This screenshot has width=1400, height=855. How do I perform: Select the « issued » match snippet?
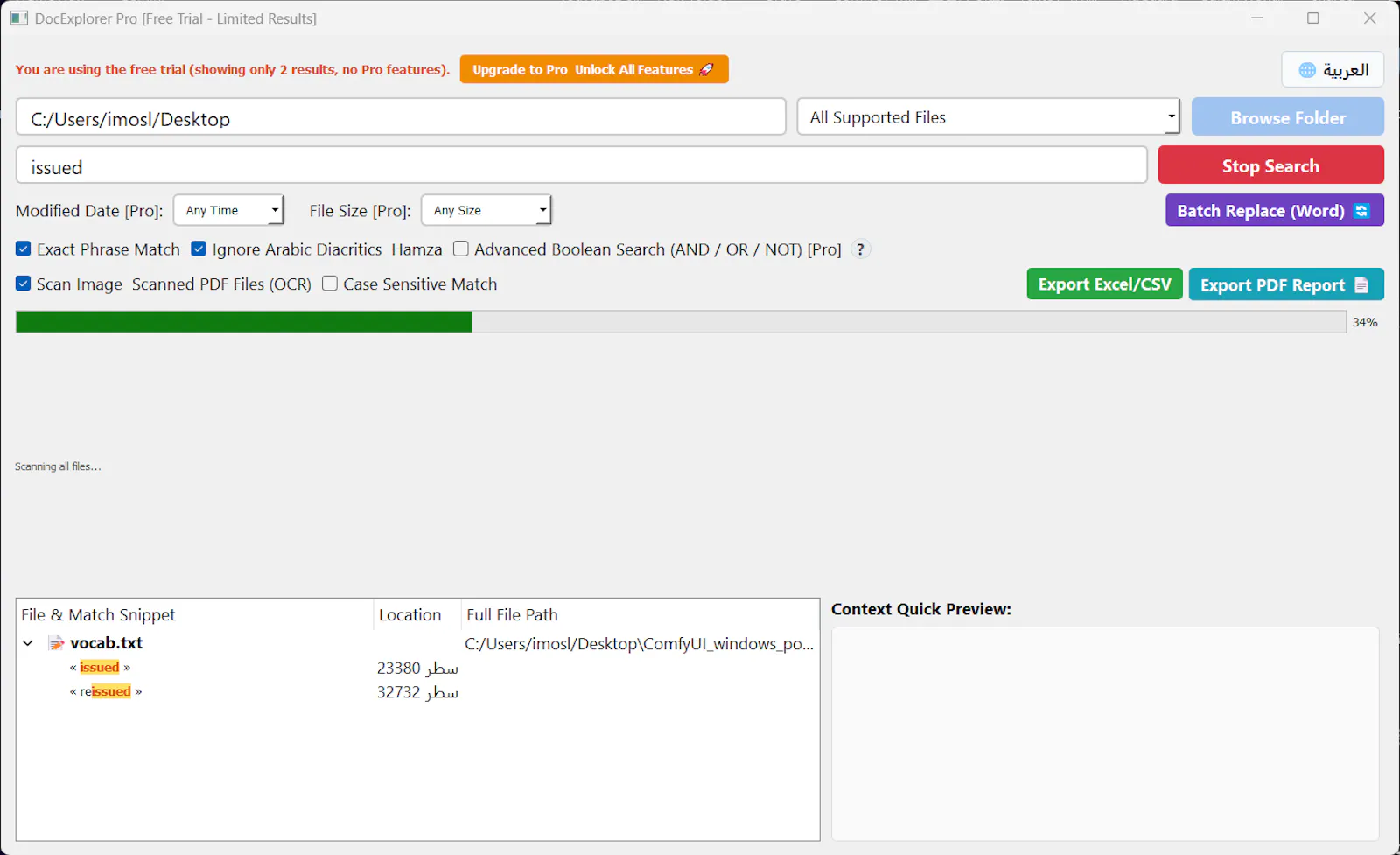[100, 668]
